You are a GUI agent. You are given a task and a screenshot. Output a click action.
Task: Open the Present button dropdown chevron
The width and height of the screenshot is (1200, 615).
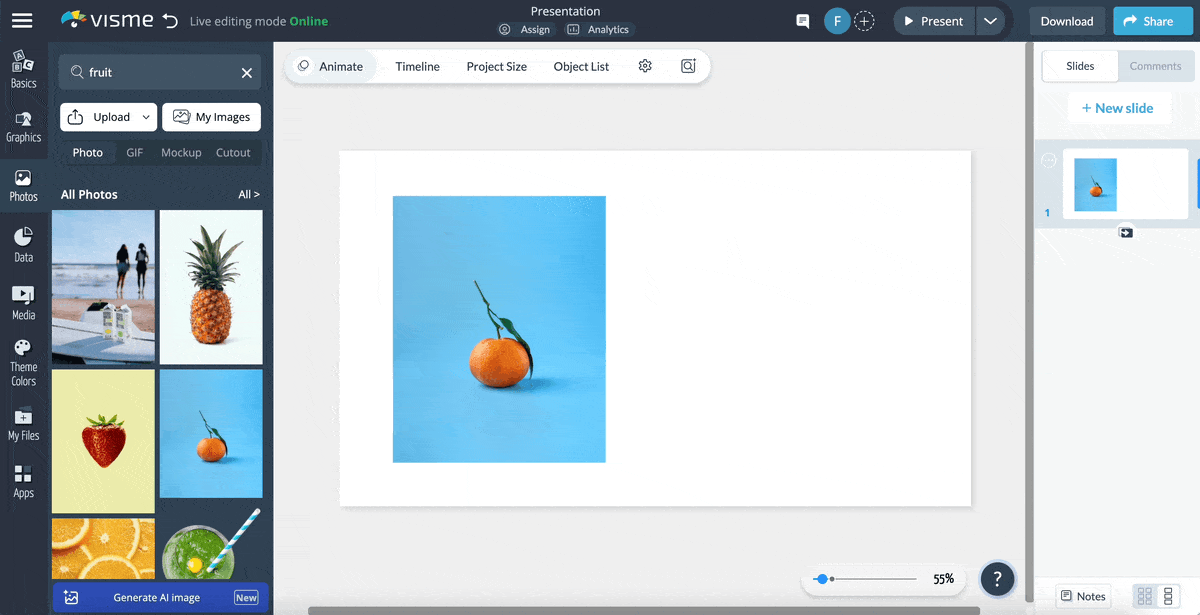(x=991, y=20)
